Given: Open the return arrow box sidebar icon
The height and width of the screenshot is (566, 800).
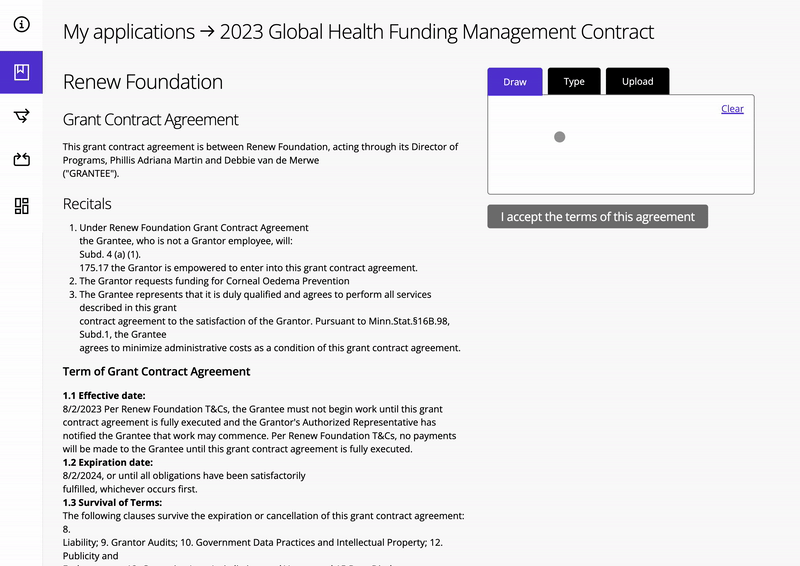Looking at the screenshot, I should coord(21,160).
